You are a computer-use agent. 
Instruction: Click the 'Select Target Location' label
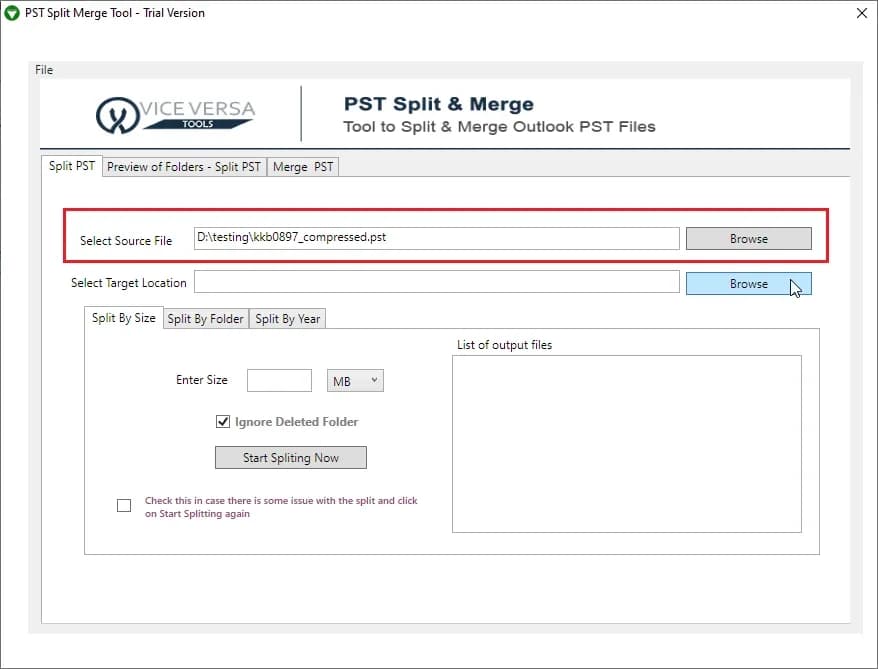129,283
